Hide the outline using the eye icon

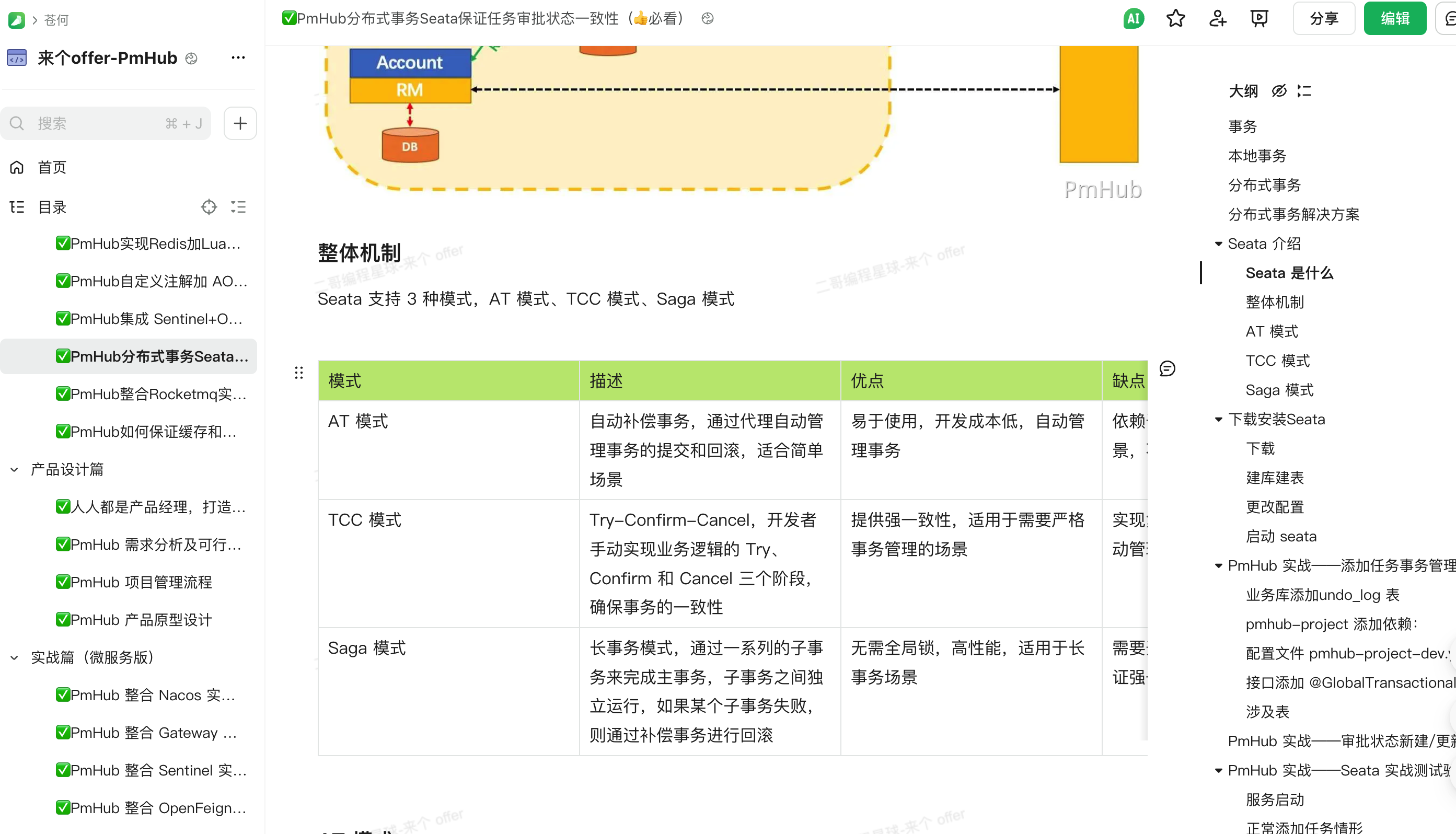pos(1279,90)
